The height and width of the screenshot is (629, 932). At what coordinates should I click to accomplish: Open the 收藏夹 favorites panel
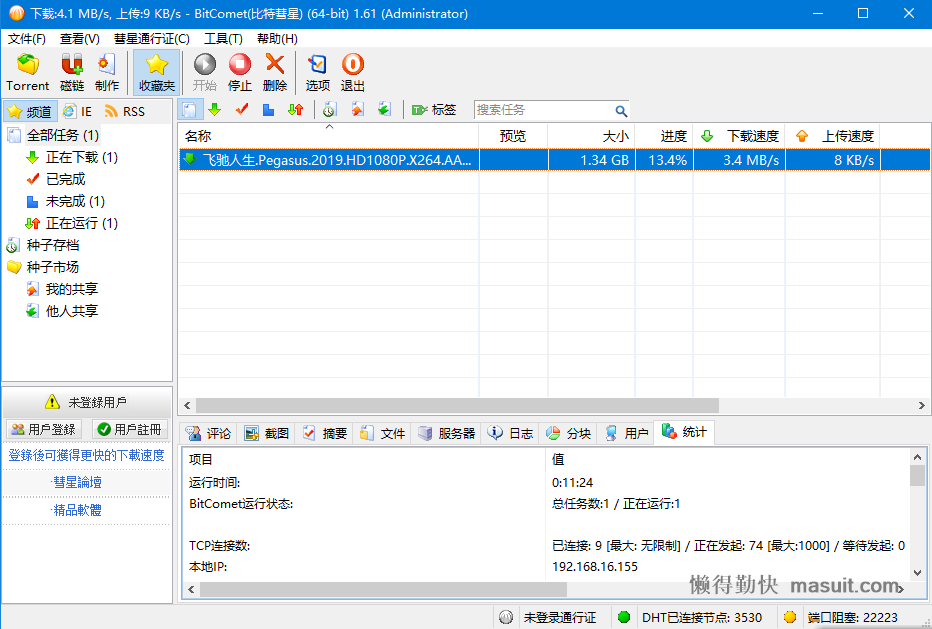(x=155, y=70)
